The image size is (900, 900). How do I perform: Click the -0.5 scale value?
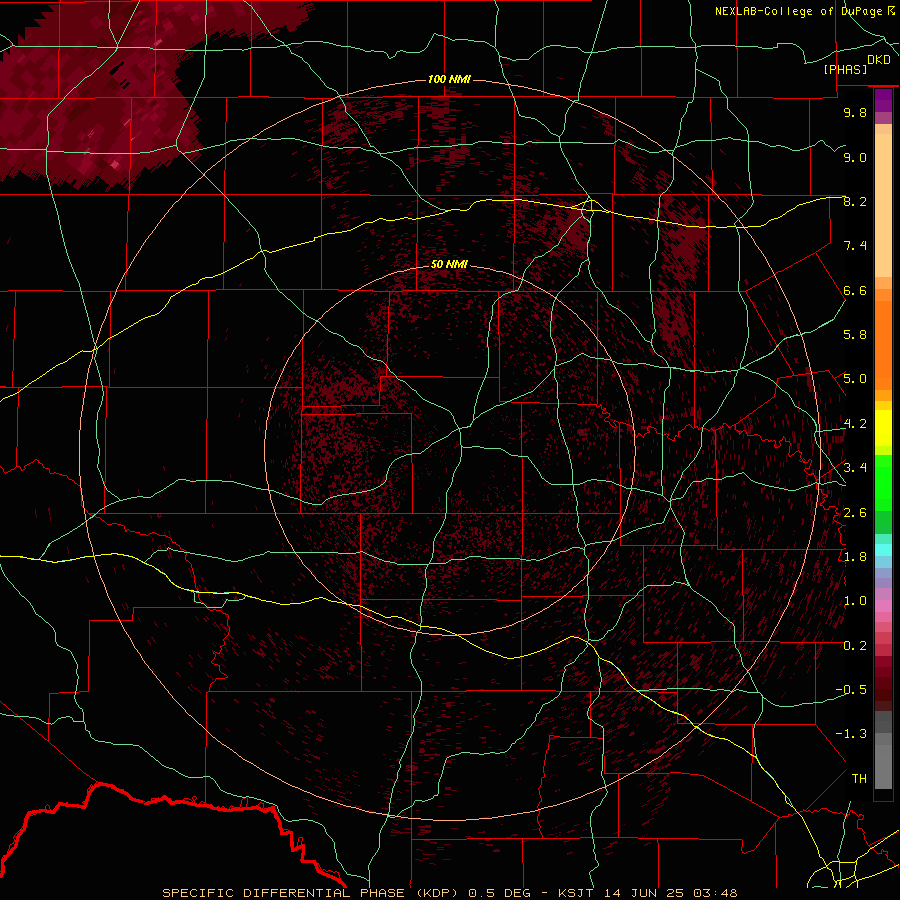(x=850, y=689)
